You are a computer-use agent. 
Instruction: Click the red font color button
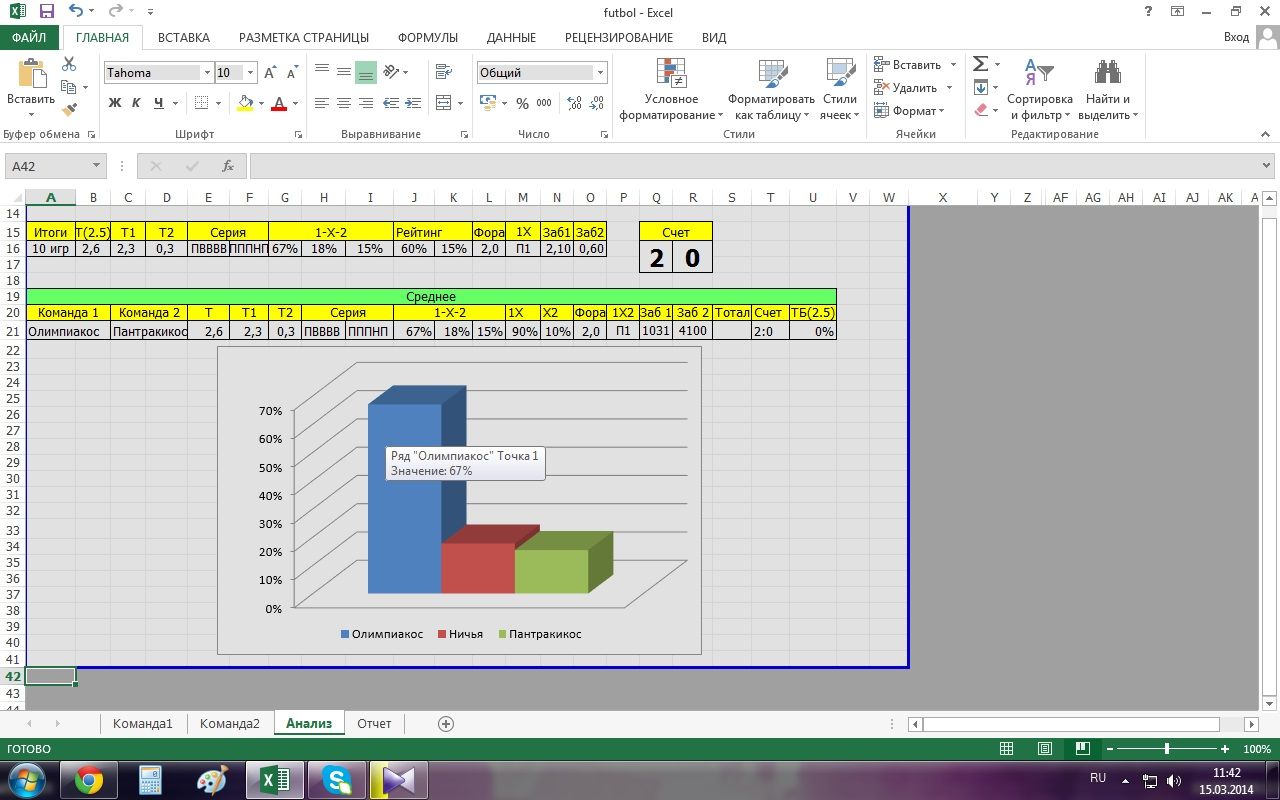coord(279,103)
